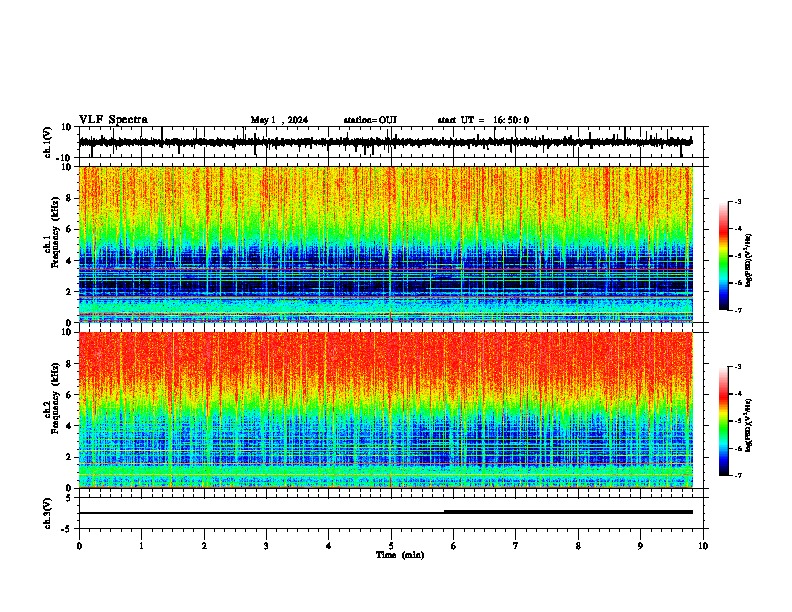Click the "ch.3(V)" axis label
792x612 pixels.
[48, 514]
